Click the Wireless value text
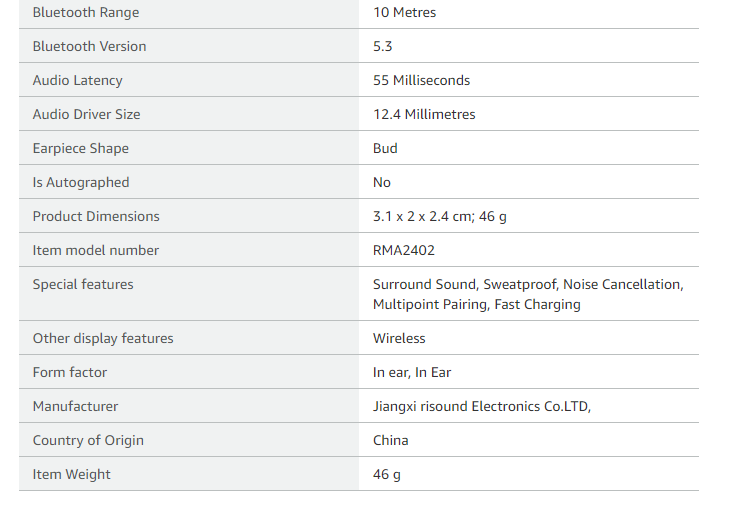Viewport: 740px width, 517px height. click(399, 339)
